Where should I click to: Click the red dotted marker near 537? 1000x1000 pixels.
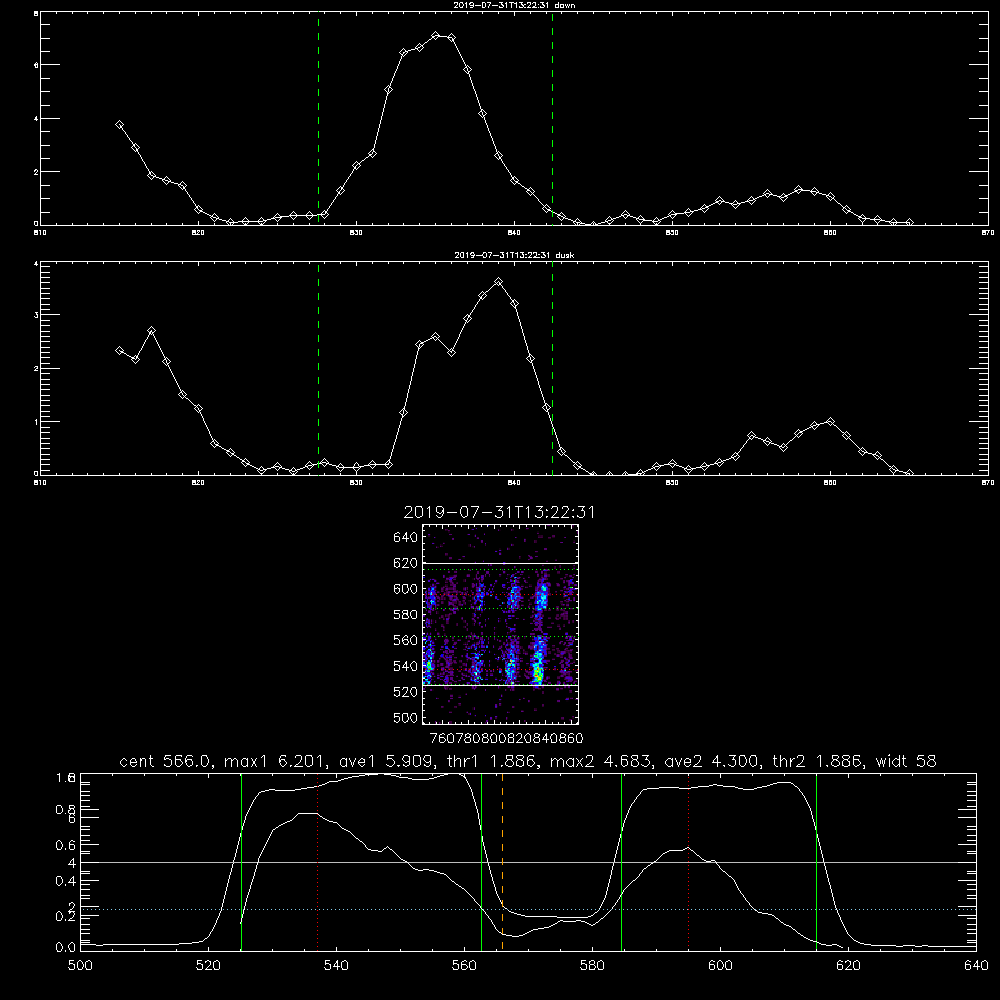318,861
